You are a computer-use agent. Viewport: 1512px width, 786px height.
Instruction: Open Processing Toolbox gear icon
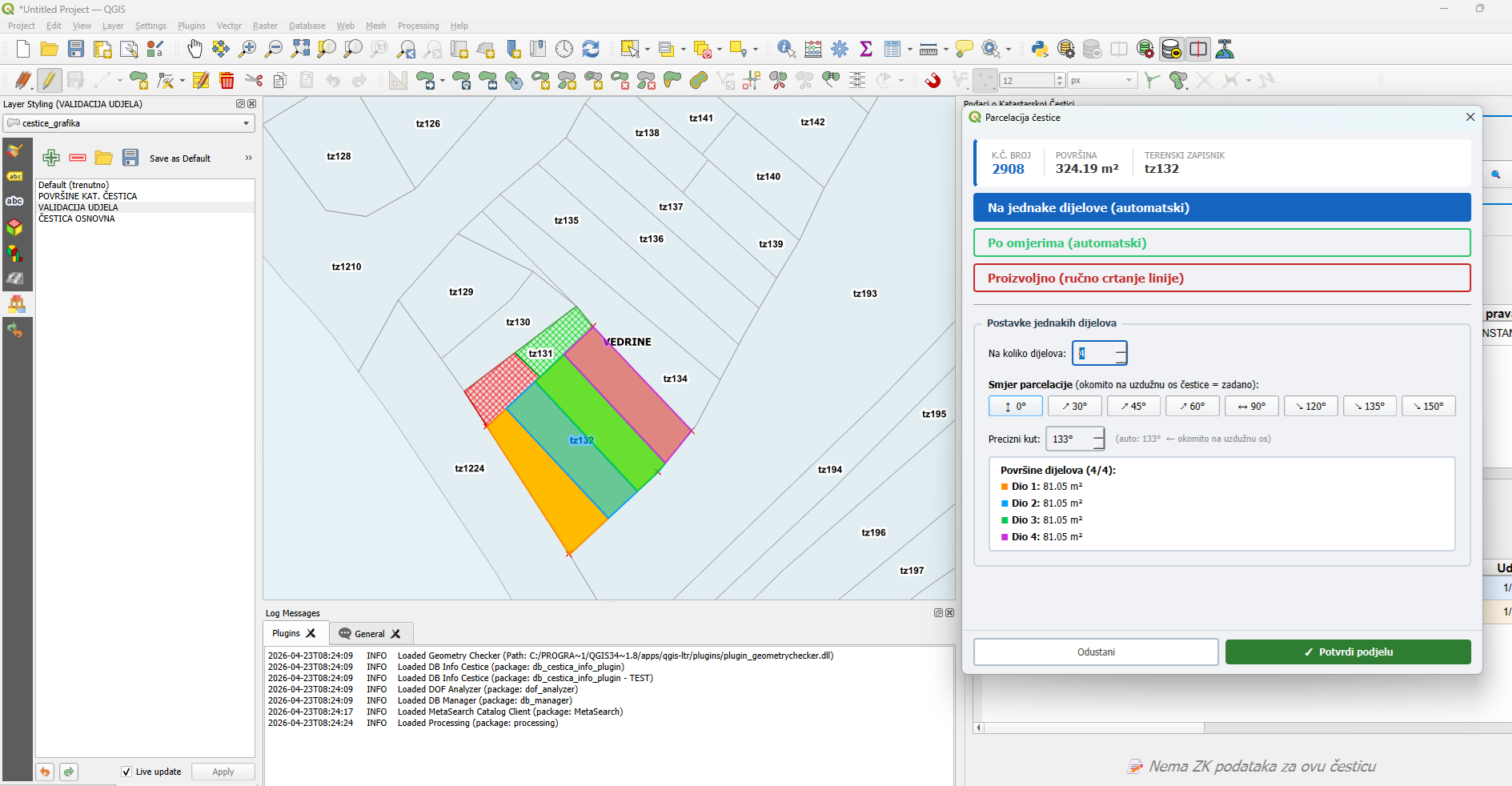(x=840, y=50)
